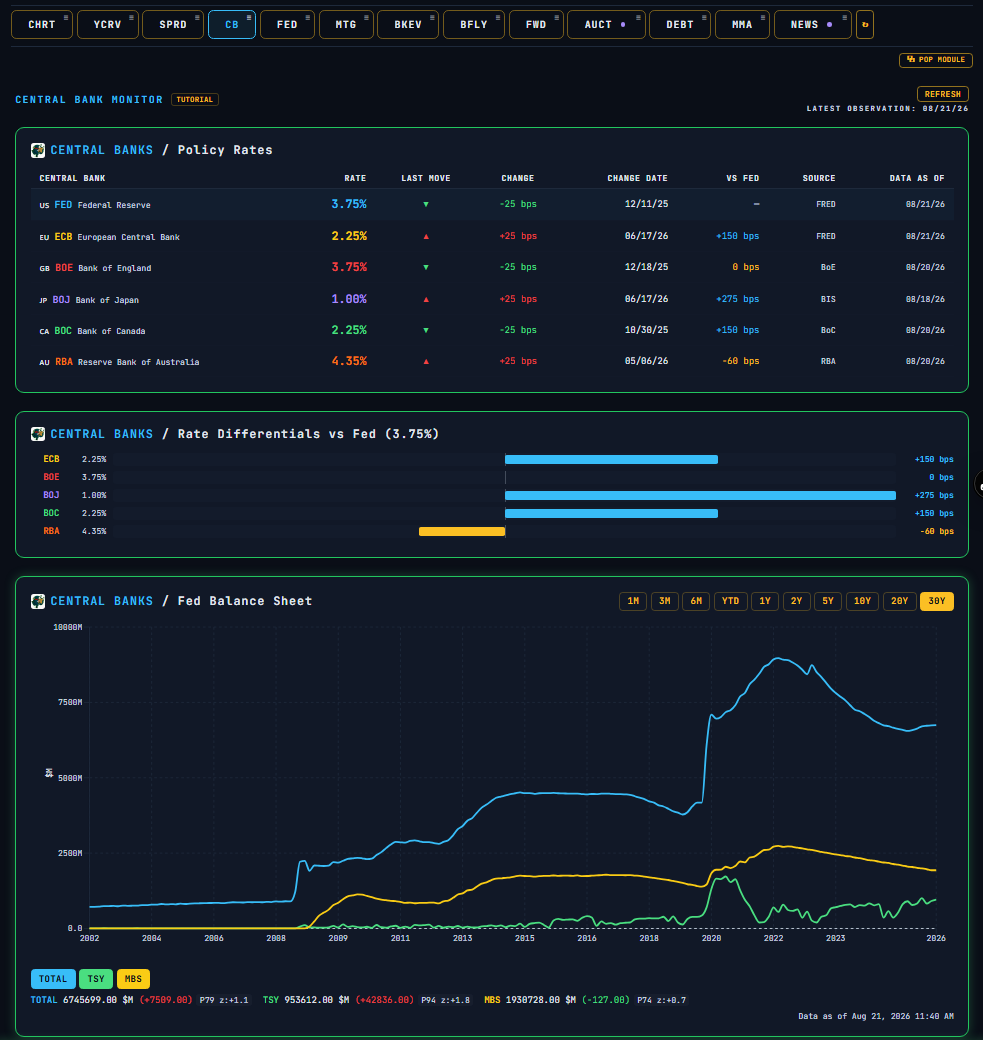The height and width of the screenshot is (1040, 983).
Task: Select the 30Y chart range
Action: click(937, 601)
